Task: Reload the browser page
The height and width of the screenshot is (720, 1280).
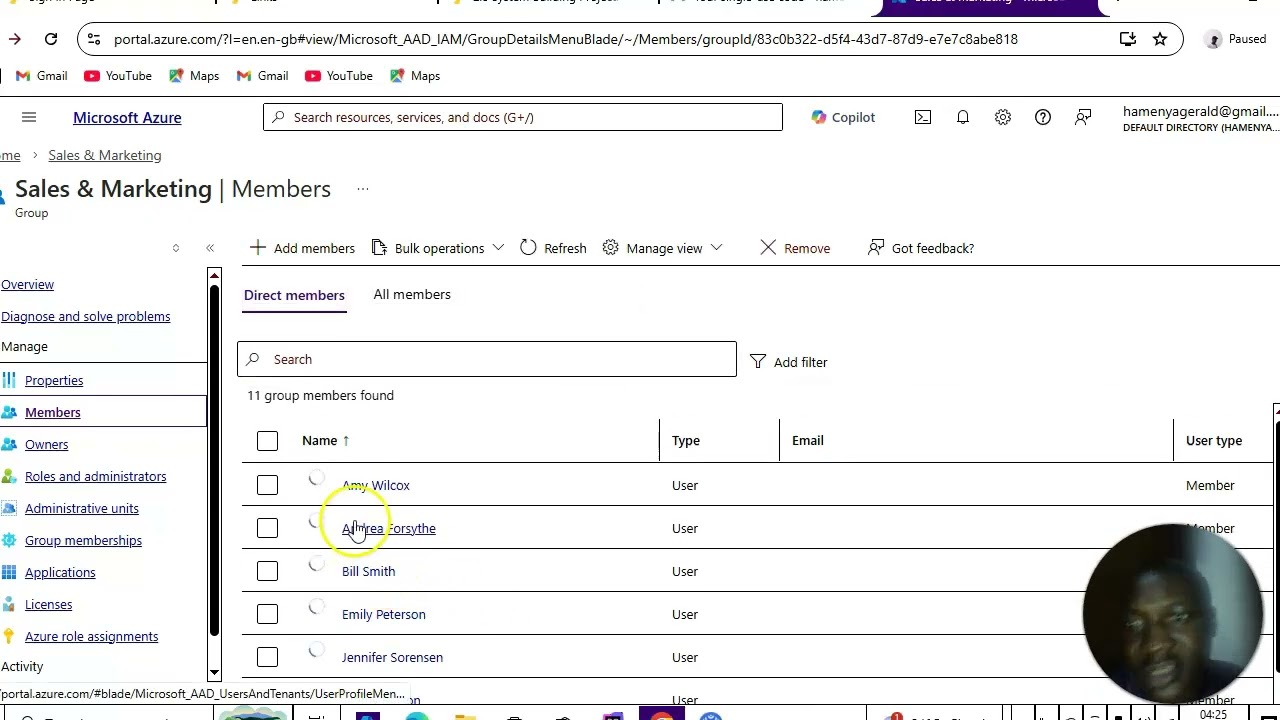Action: coord(51,39)
